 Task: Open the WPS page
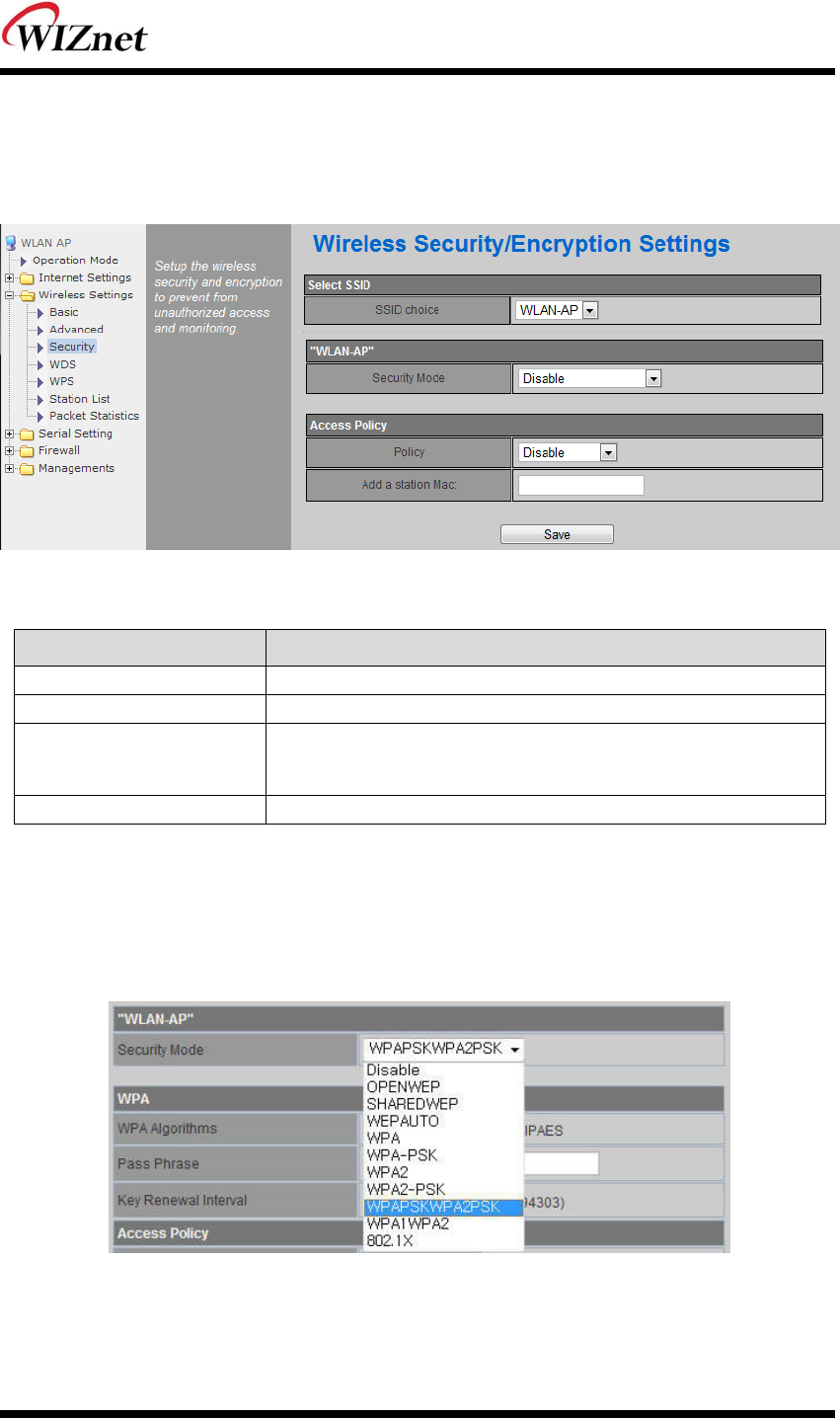click(61, 381)
